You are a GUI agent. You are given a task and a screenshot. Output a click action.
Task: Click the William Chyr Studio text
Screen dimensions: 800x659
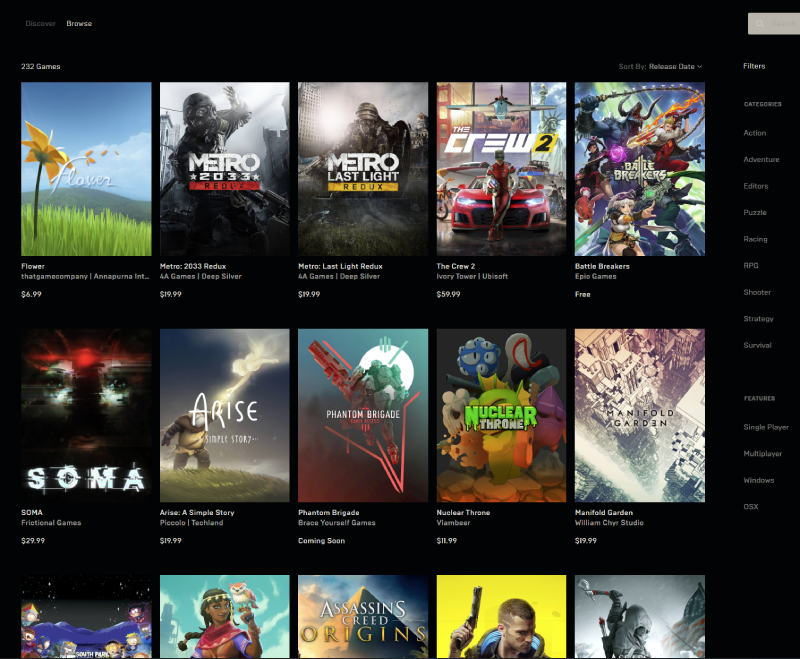tap(609, 523)
